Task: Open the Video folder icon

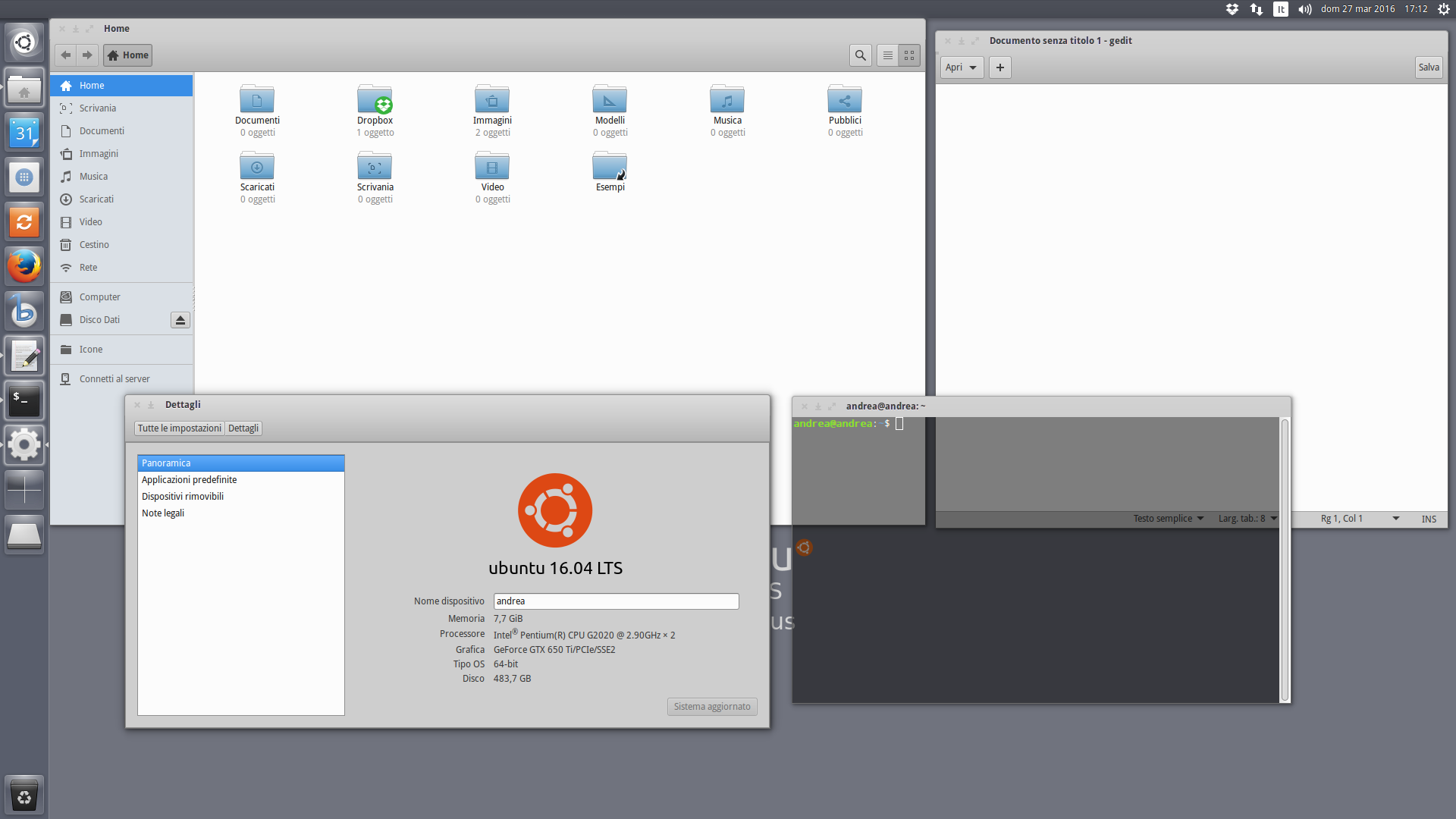Action: click(x=493, y=177)
